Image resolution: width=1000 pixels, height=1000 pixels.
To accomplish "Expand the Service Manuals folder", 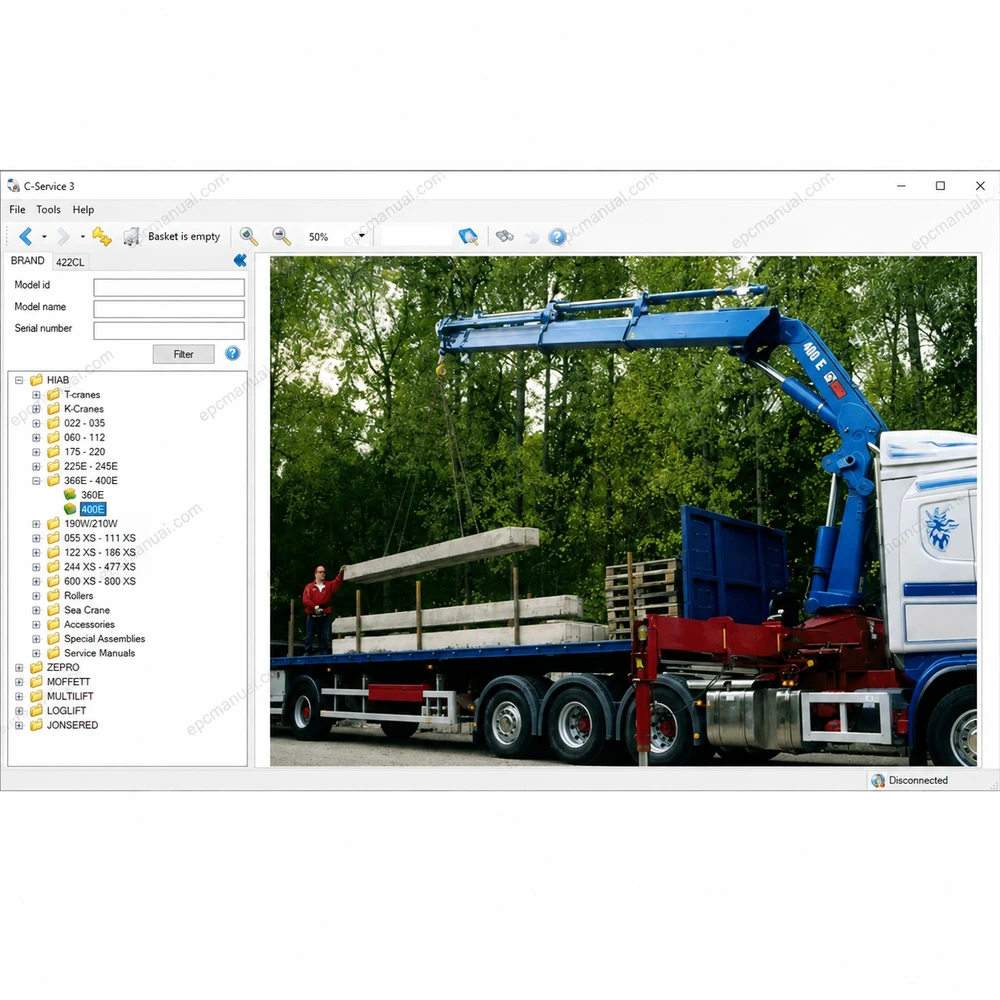I will point(36,653).
